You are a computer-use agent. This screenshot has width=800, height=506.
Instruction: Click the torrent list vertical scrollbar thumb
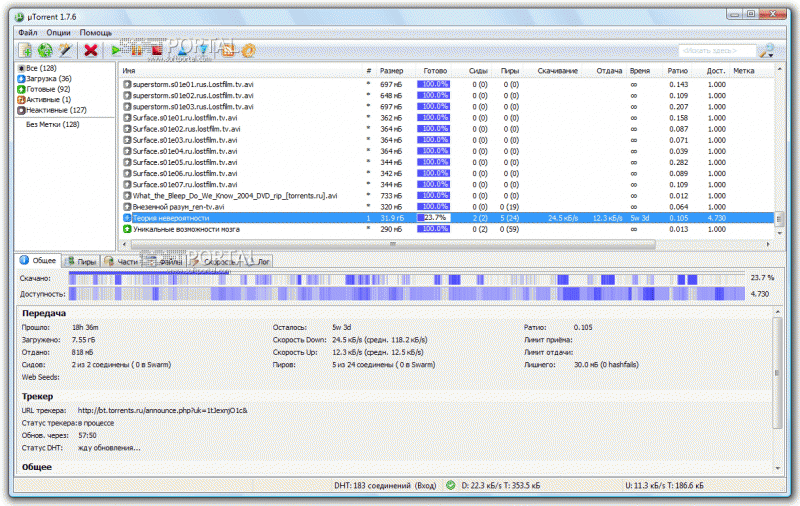tap(779, 219)
